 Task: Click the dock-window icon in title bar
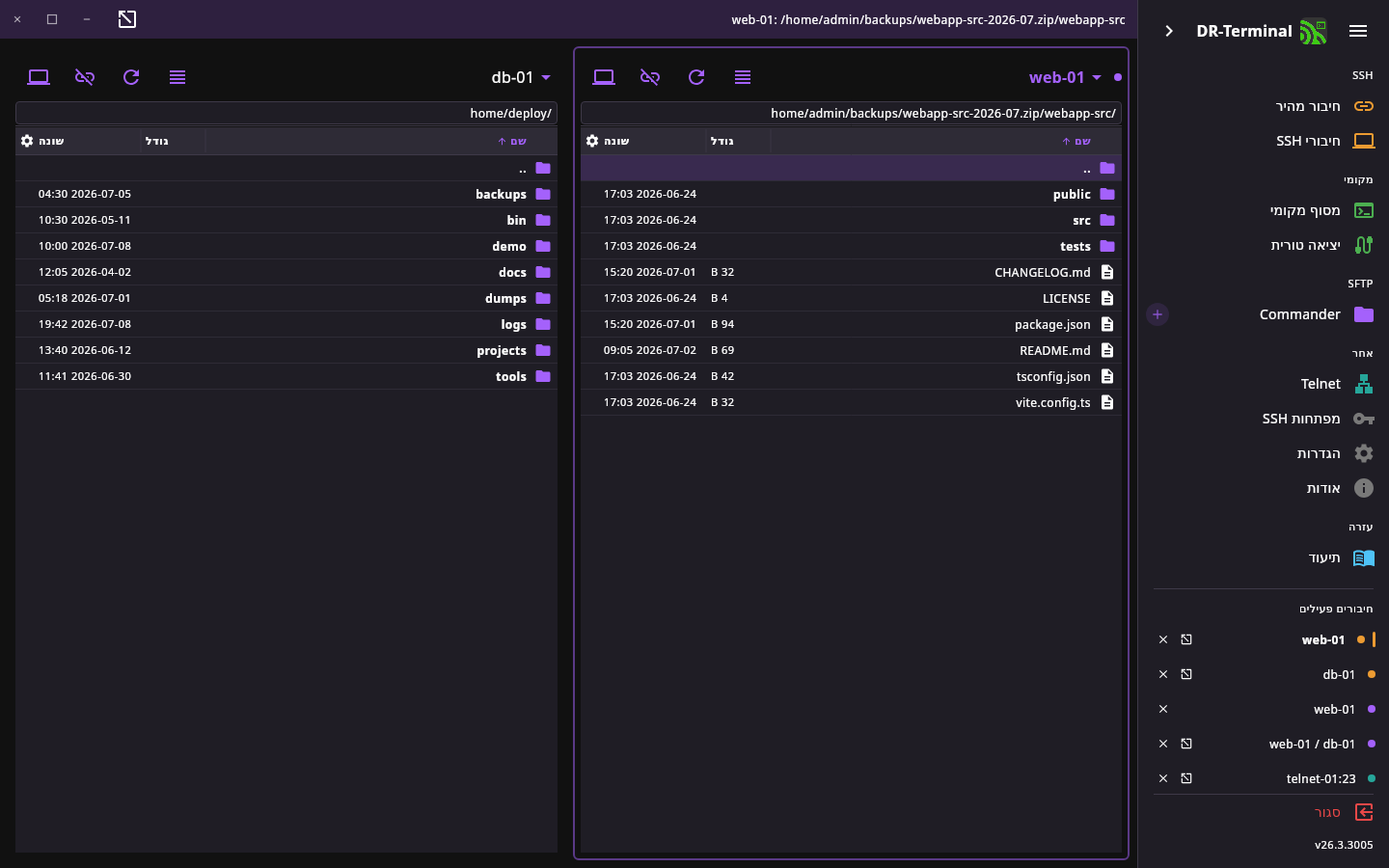coord(127,19)
